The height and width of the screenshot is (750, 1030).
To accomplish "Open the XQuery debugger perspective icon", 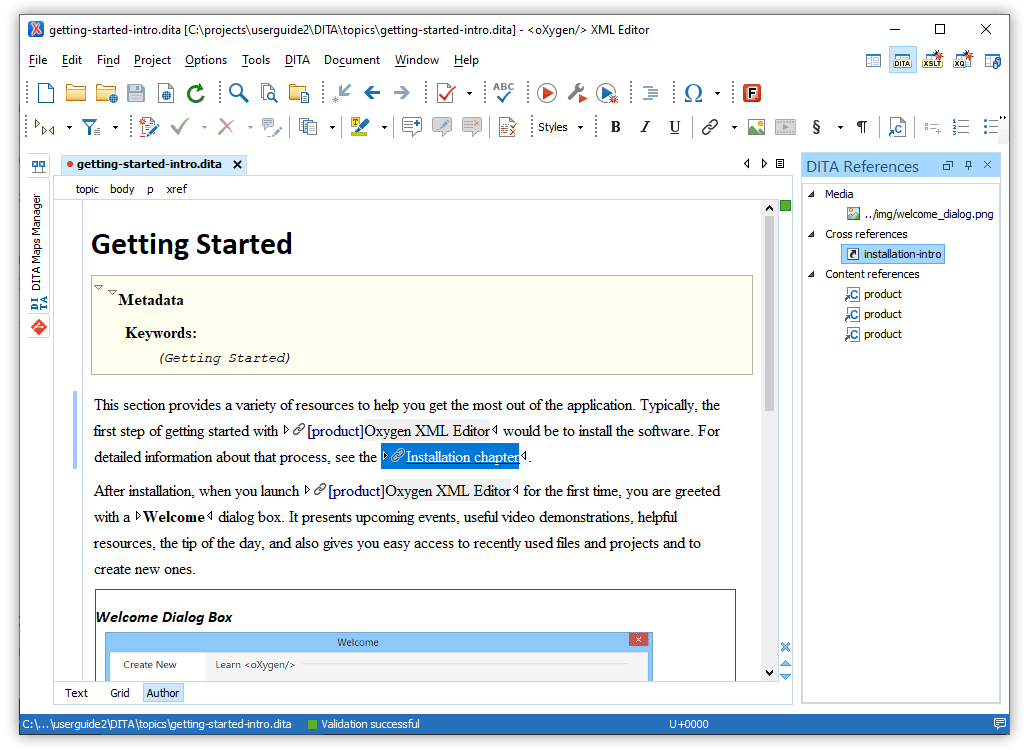I will point(962,60).
